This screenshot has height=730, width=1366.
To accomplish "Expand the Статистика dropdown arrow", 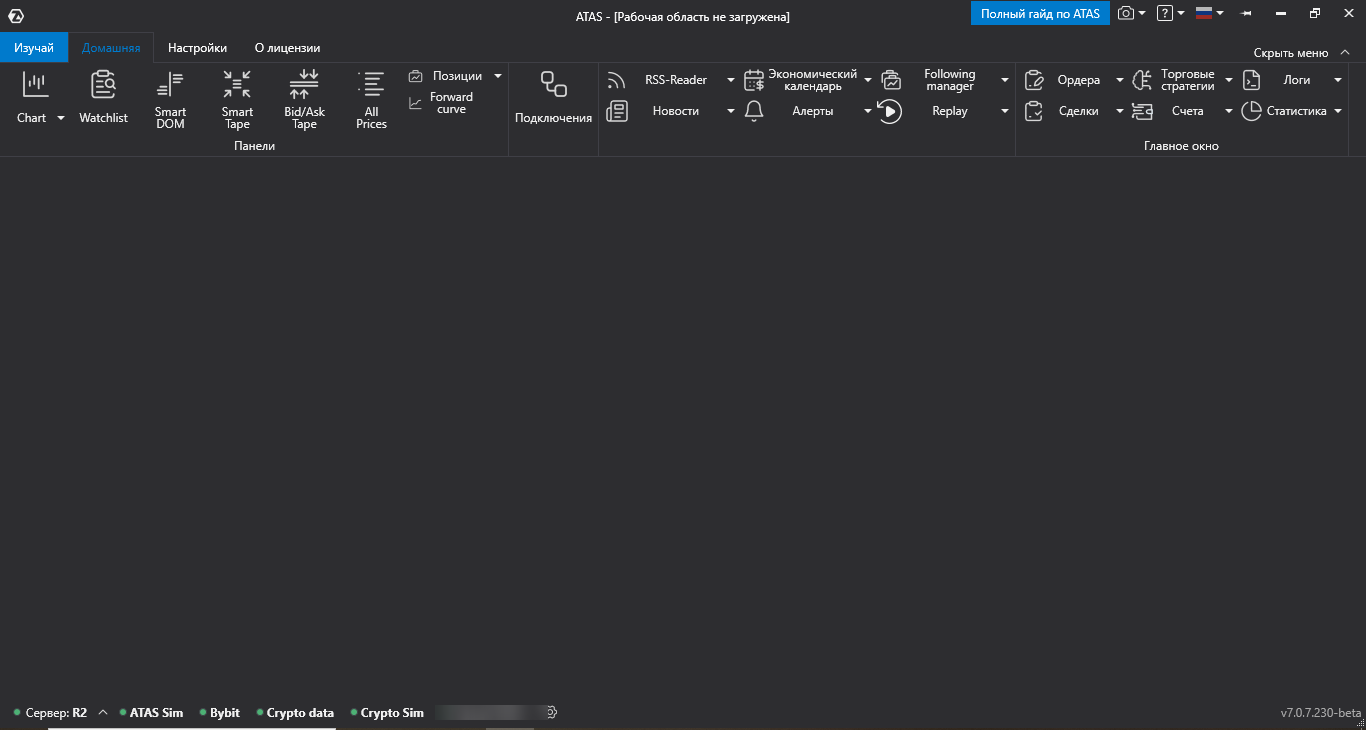I will coord(1338,111).
